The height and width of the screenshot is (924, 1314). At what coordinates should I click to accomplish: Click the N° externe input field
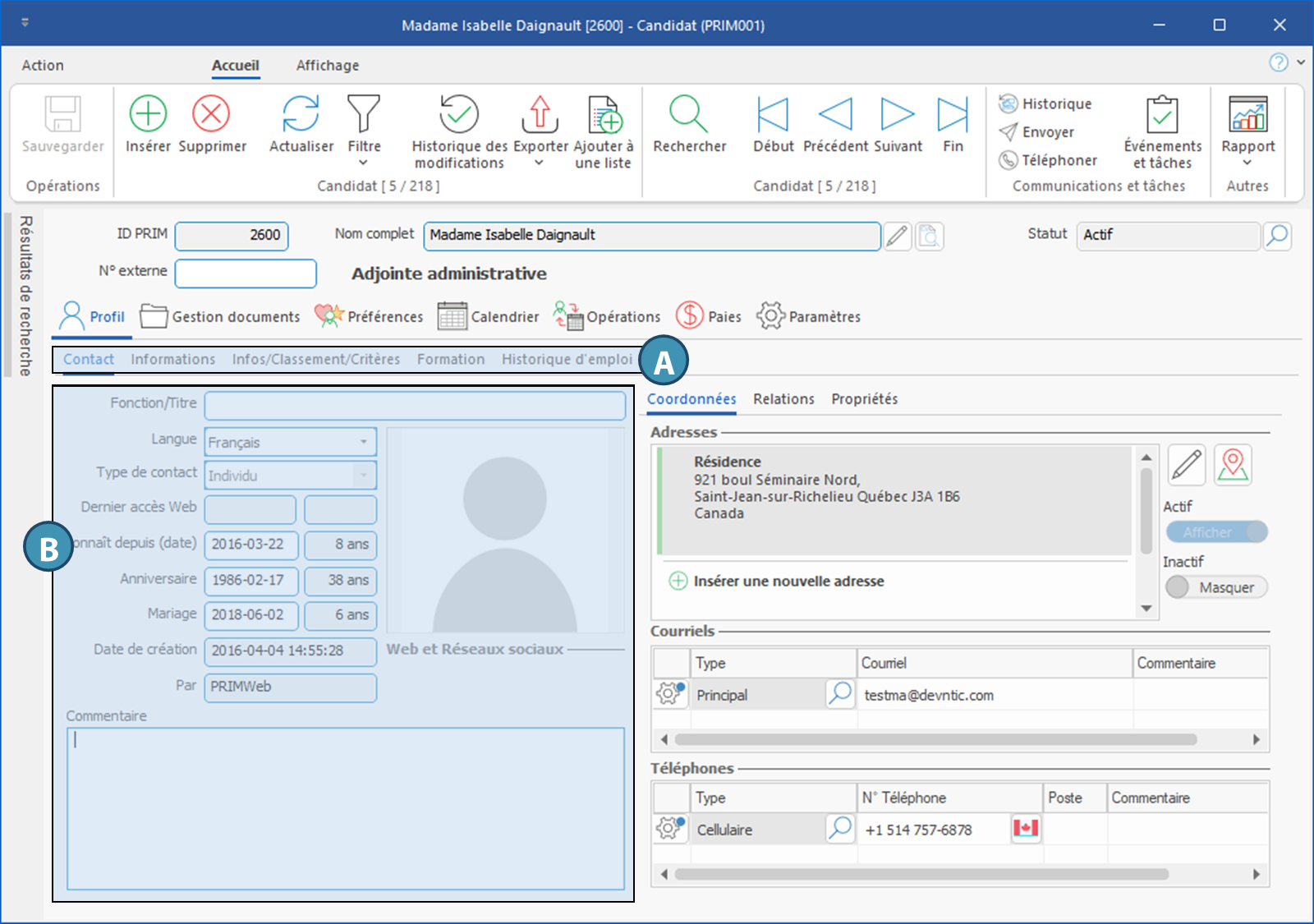point(246,274)
